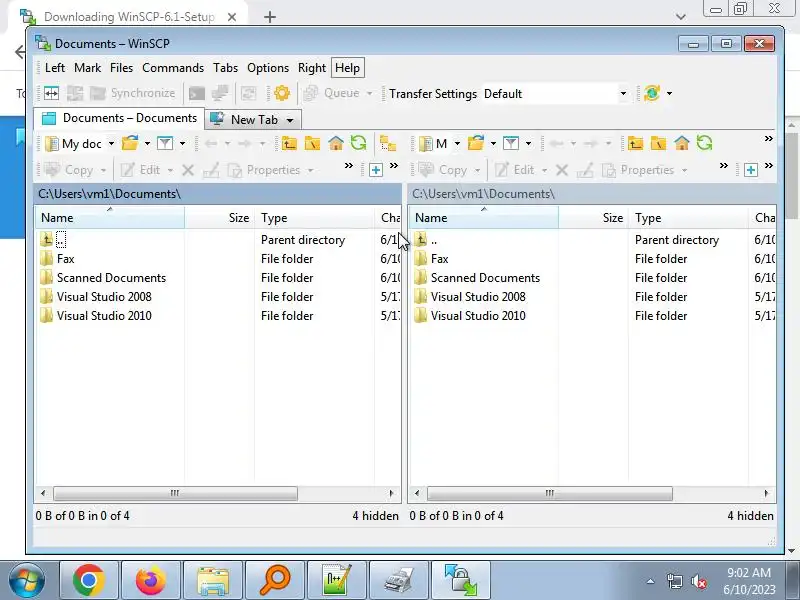Image resolution: width=800 pixels, height=600 pixels.
Task: Expand dropdown arrow beside left Open Directory icon
Action: (147, 144)
